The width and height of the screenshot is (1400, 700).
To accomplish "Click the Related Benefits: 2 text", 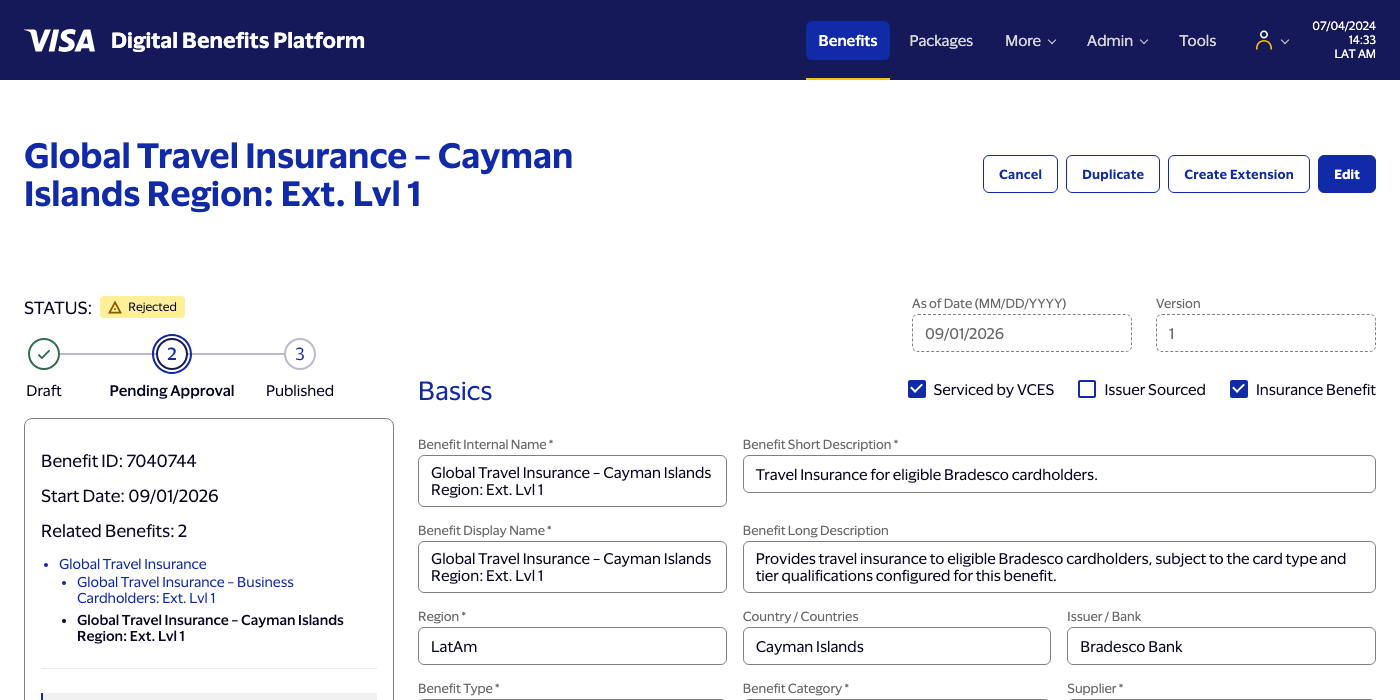I will click(x=114, y=531).
